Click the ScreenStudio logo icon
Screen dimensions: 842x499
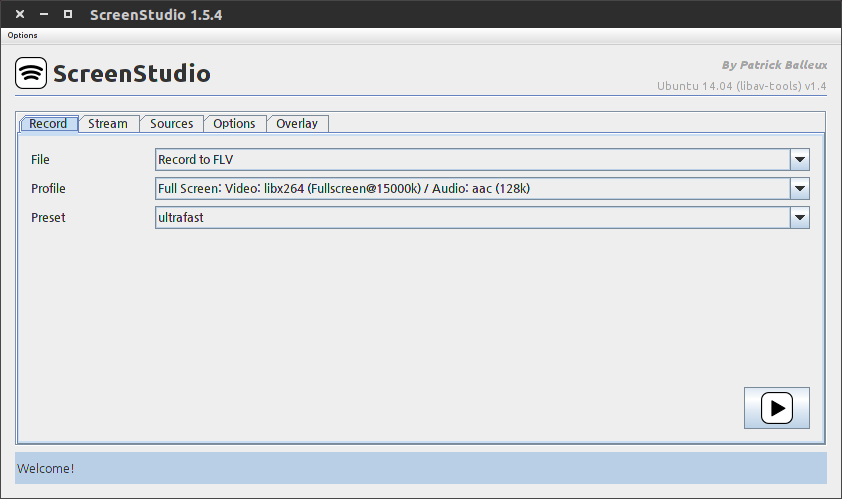click(31, 73)
